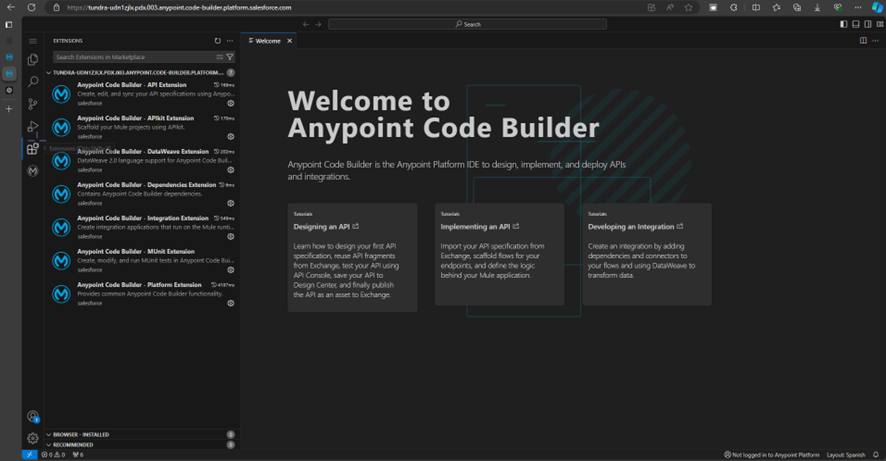The width and height of the screenshot is (886, 461).
Task: Refresh the Extensions list
Action: tap(218, 41)
